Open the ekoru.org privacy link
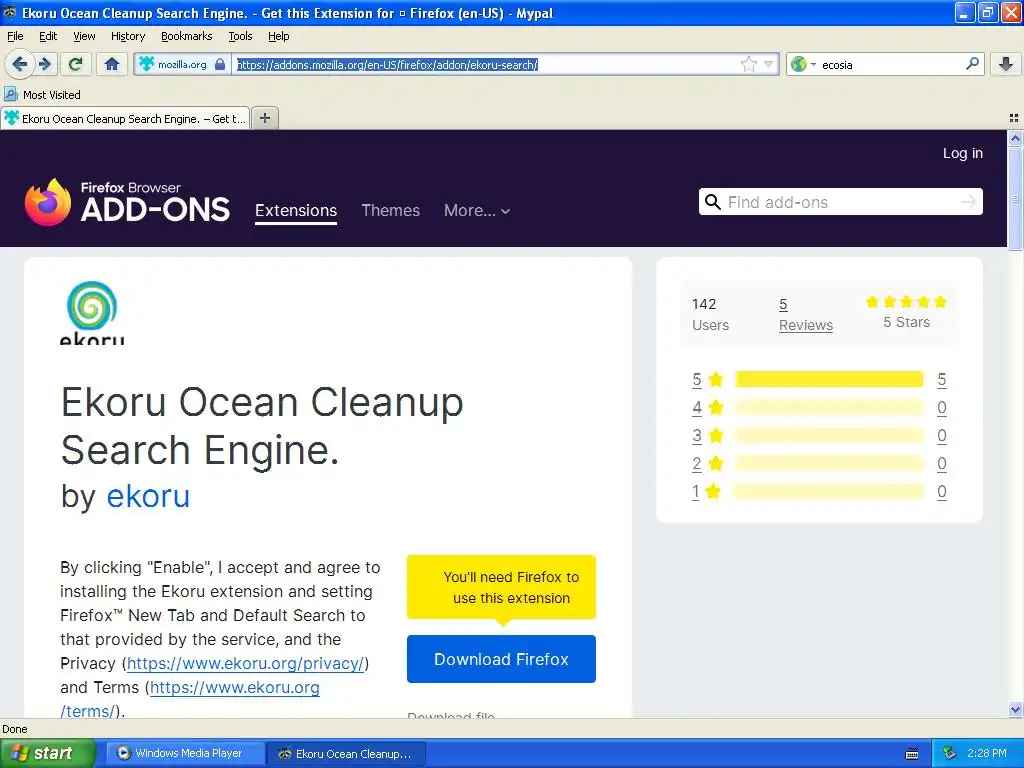The image size is (1024, 768). [245, 664]
